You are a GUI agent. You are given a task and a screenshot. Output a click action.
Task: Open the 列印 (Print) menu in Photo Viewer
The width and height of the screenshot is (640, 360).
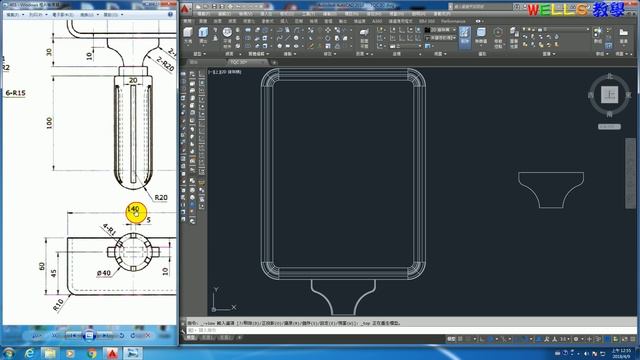pyautogui.click(x=38, y=15)
